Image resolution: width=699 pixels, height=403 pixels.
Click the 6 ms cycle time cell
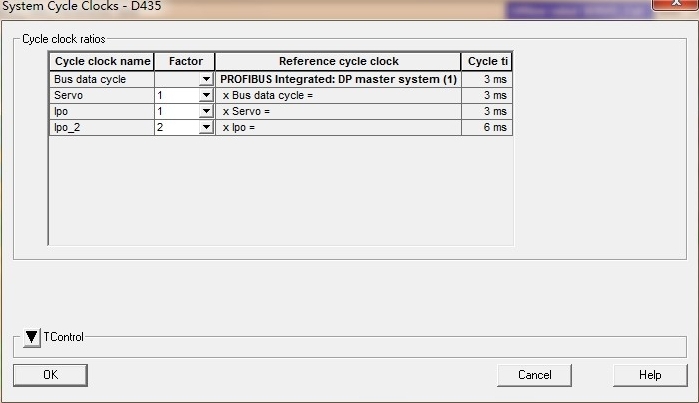pyautogui.click(x=487, y=127)
